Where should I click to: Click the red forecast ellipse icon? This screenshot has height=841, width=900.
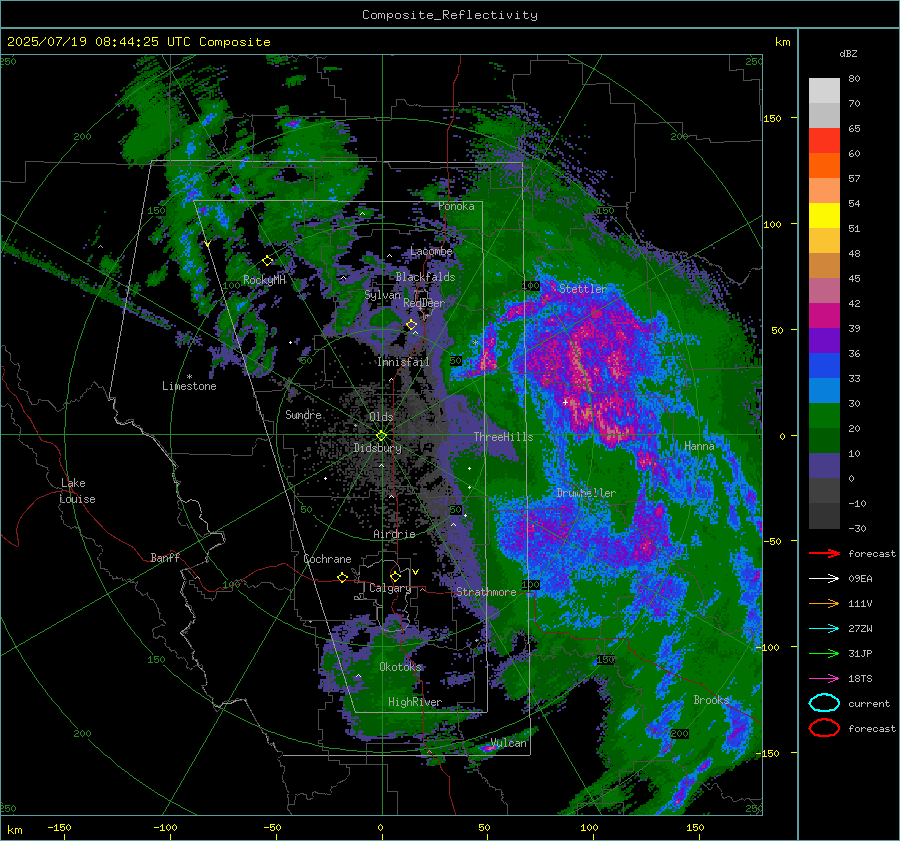click(824, 728)
